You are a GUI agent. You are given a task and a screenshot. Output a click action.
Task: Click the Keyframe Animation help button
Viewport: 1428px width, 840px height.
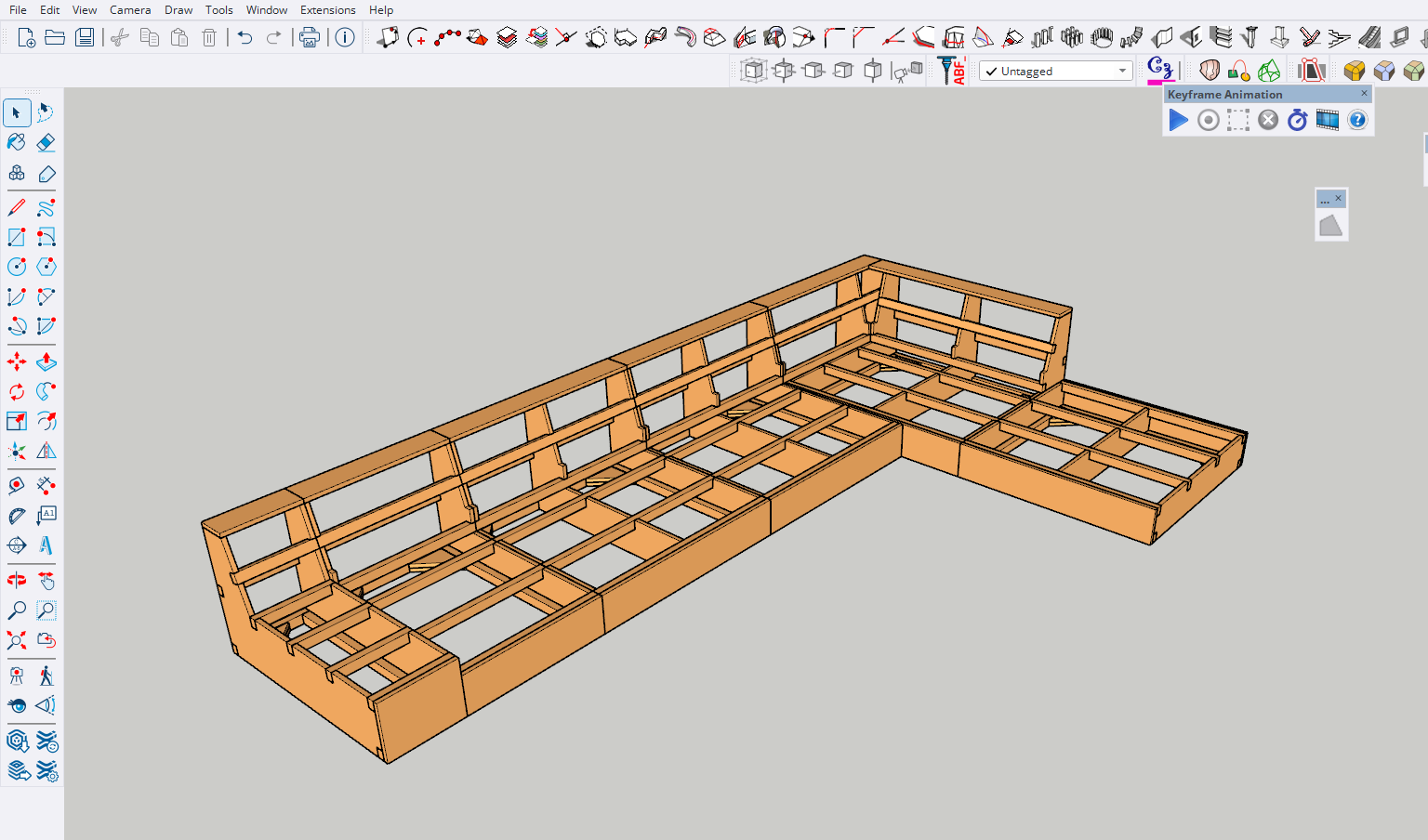pos(1357,120)
